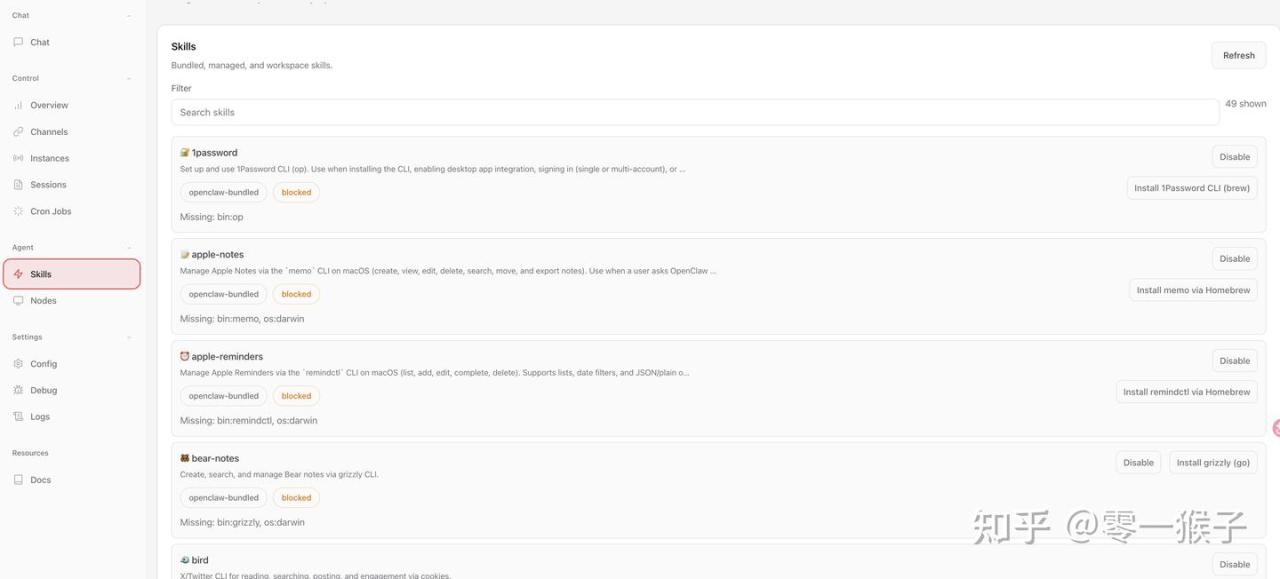Select the Skills menu item

tap(71, 274)
